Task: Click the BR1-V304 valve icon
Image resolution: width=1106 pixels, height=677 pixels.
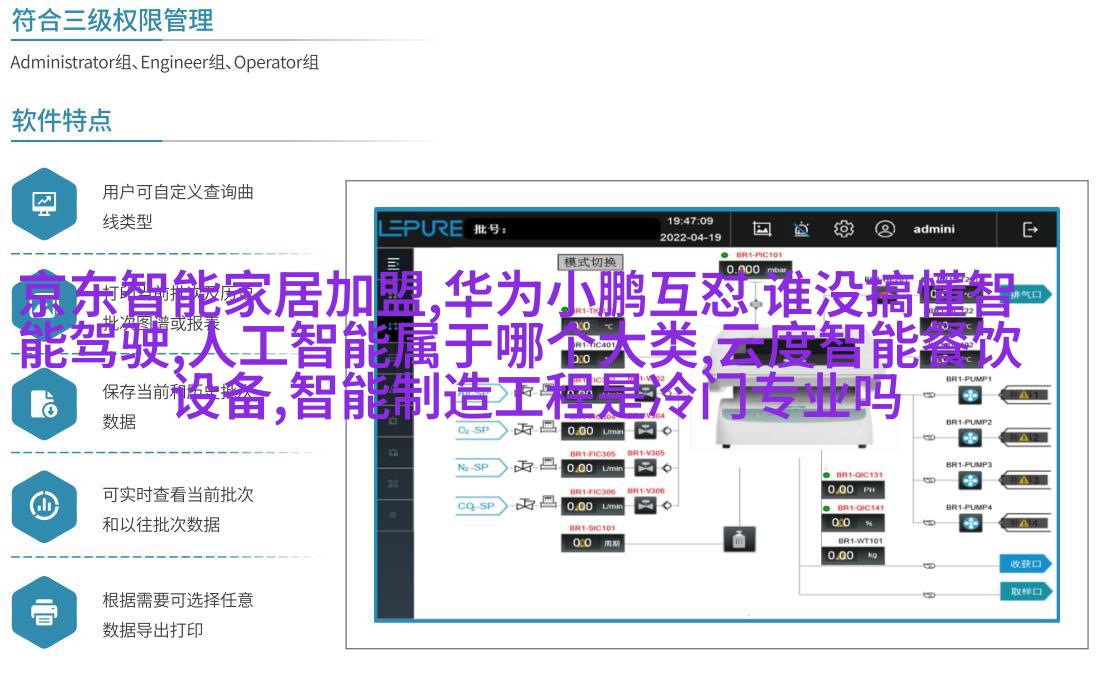Action: click(x=645, y=430)
